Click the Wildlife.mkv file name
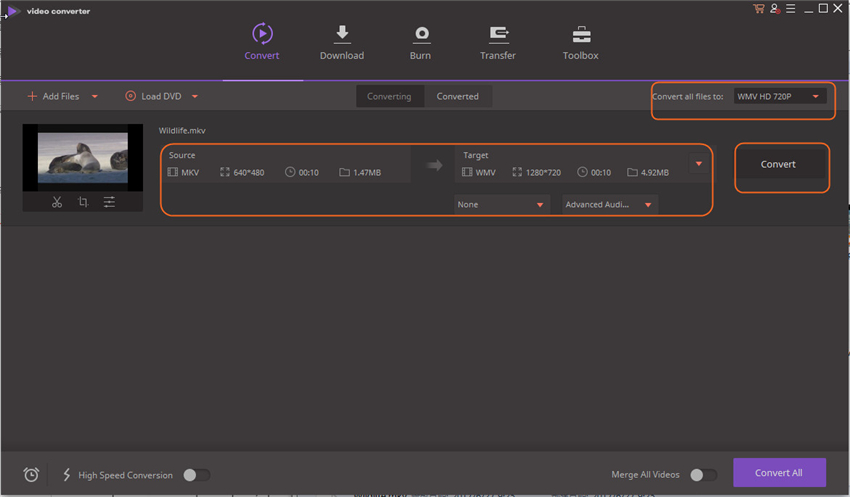The image size is (850, 497). [x=182, y=131]
